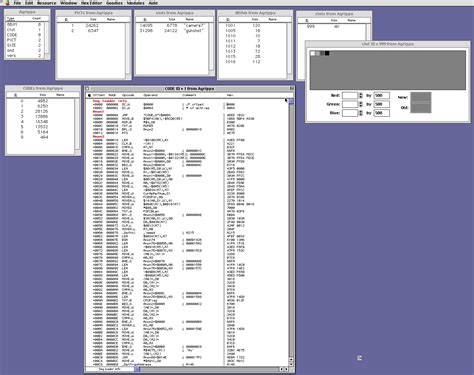Click the CODE ID = 1 window title bar
The image size is (474, 375).
189,89
